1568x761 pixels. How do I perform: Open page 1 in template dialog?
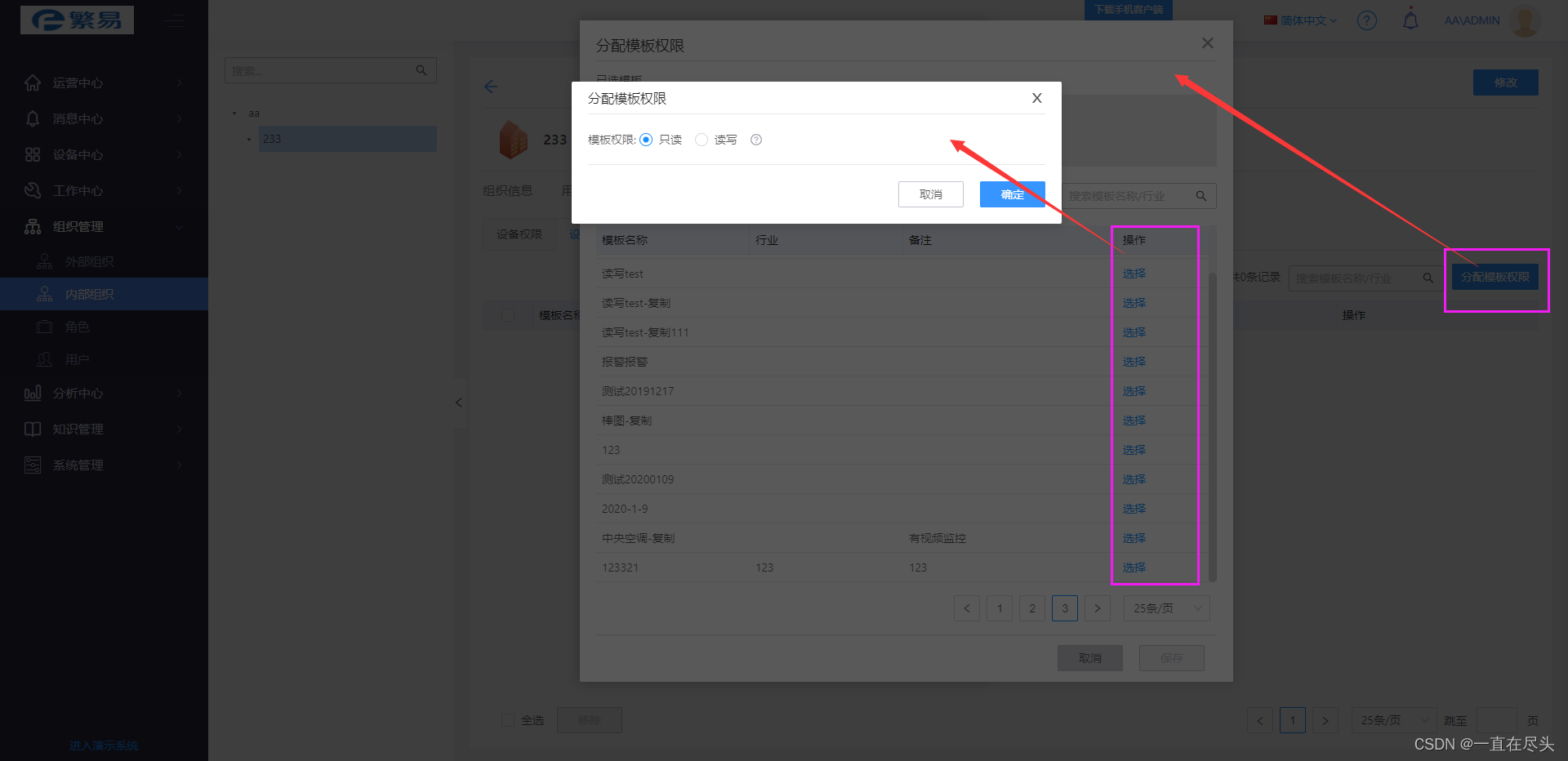point(1000,608)
